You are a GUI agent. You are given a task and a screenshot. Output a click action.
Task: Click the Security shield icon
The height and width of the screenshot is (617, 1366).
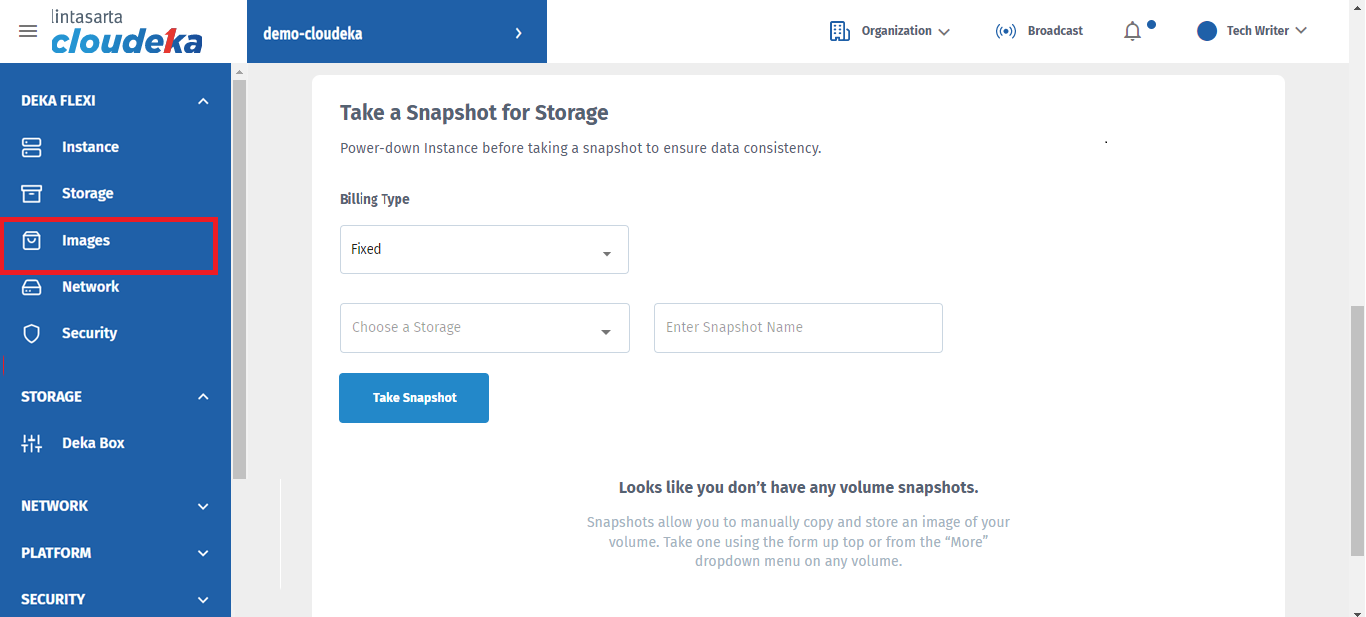click(x=32, y=333)
